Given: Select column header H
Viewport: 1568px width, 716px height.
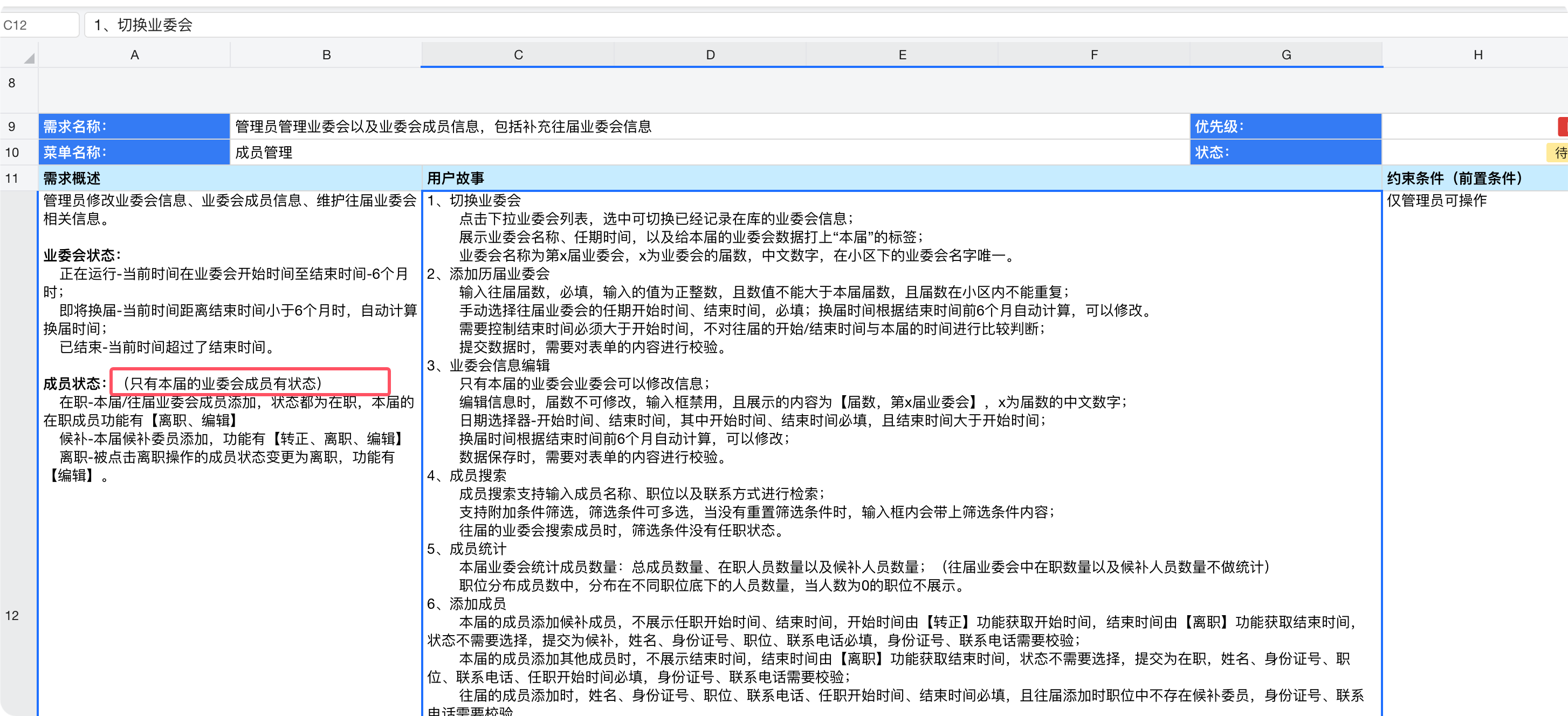Looking at the screenshot, I should tap(1478, 54).
